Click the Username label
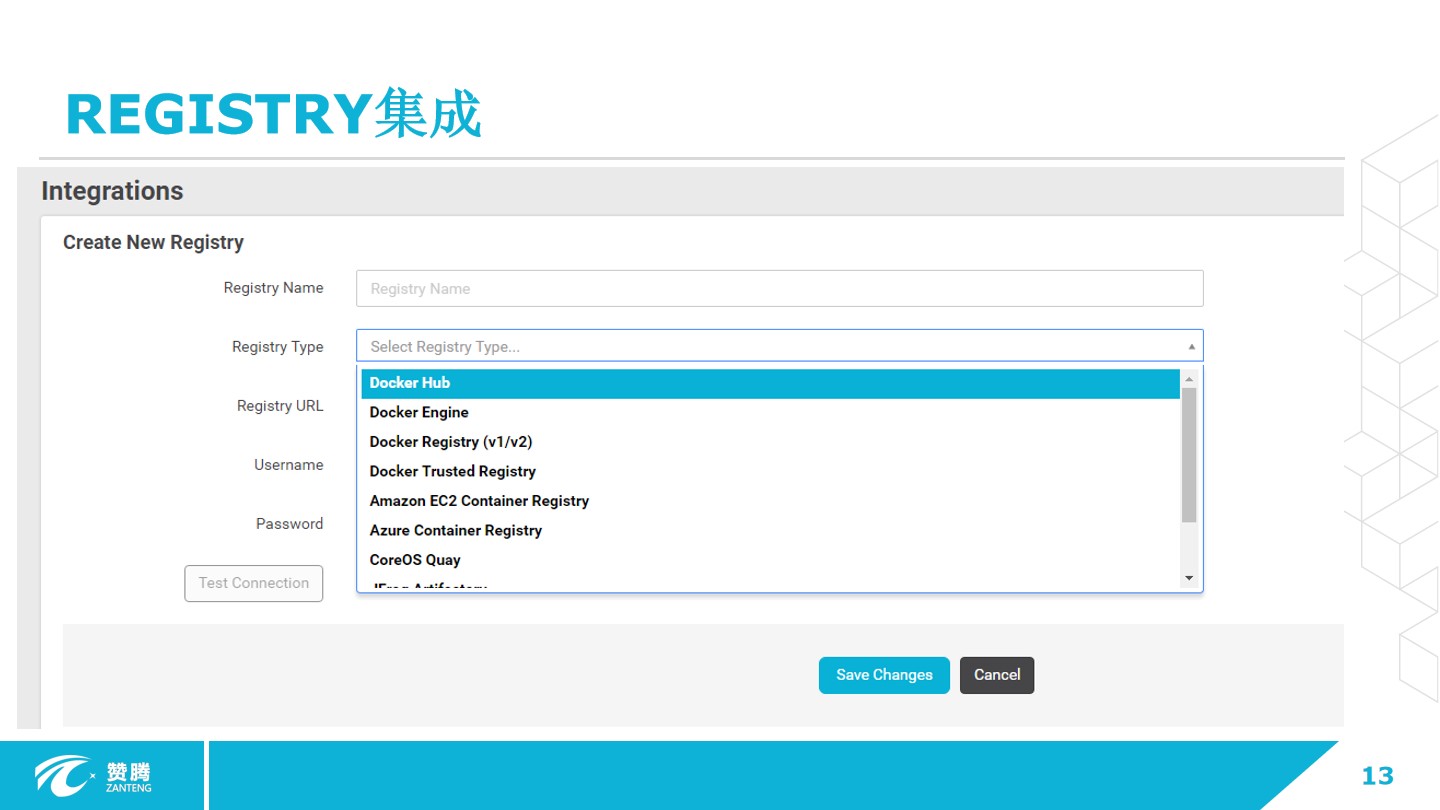 [x=289, y=465]
